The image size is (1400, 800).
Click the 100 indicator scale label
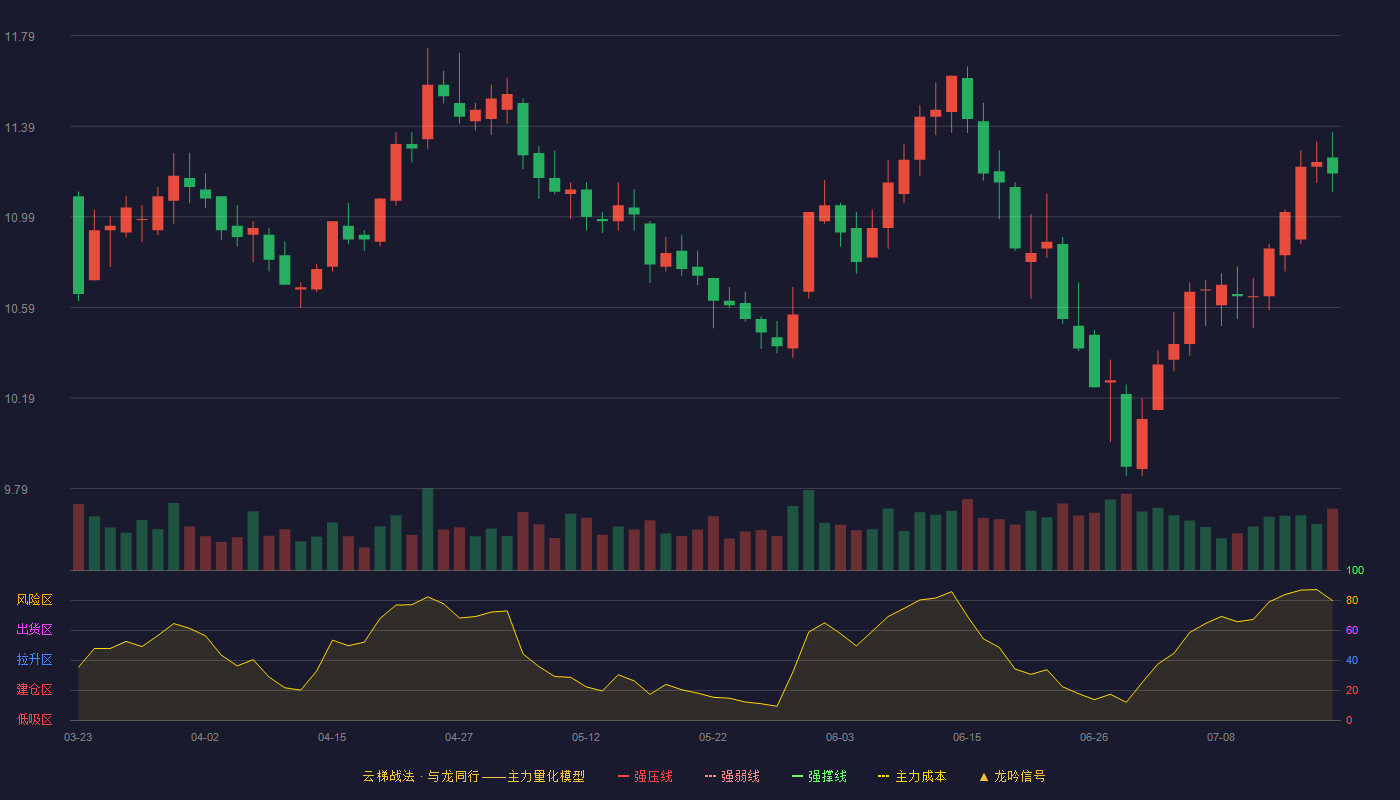pos(1355,571)
